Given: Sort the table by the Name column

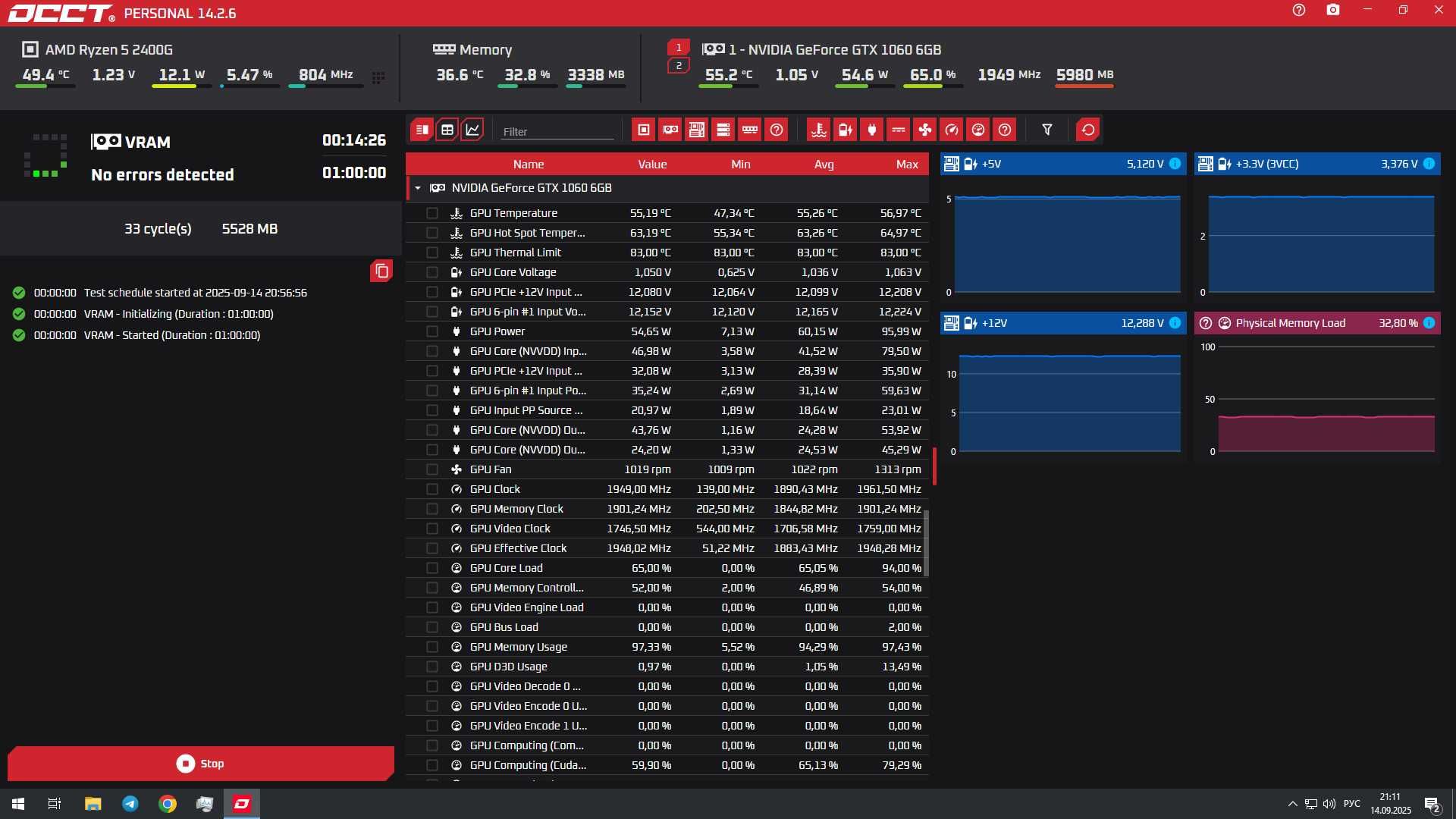Looking at the screenshot, I should click(x=528, y=164).
